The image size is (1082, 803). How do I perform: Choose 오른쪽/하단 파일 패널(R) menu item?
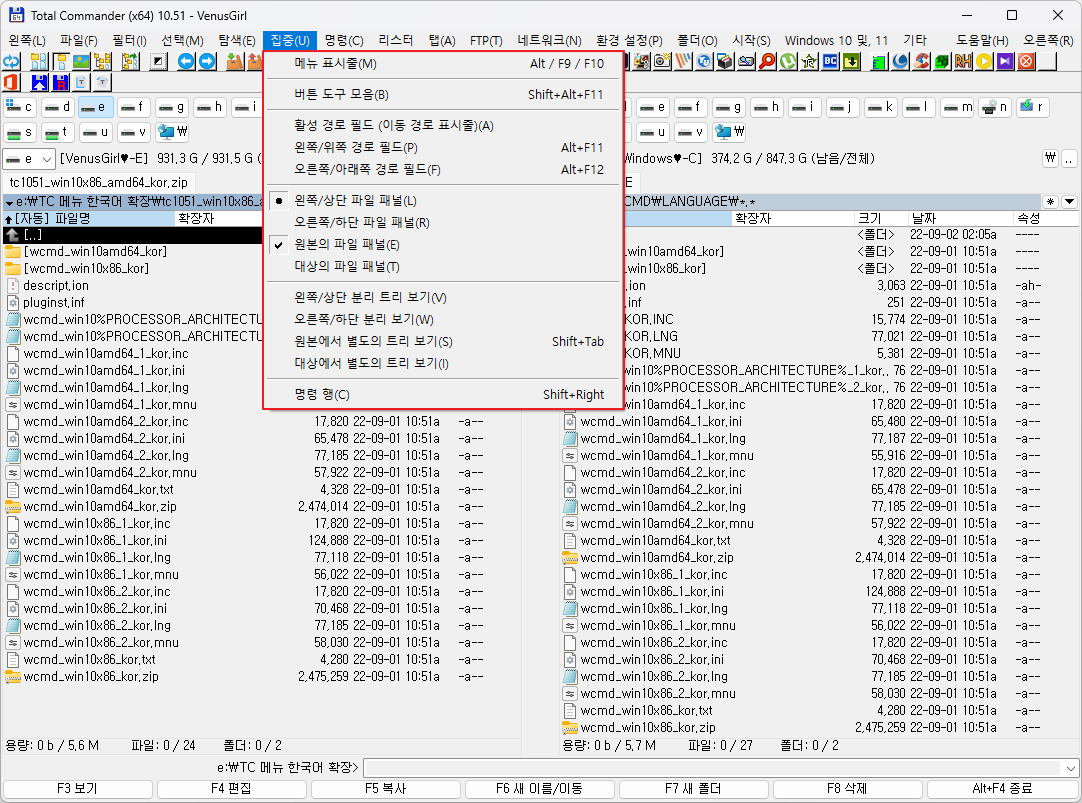click(x=444, y=223)
